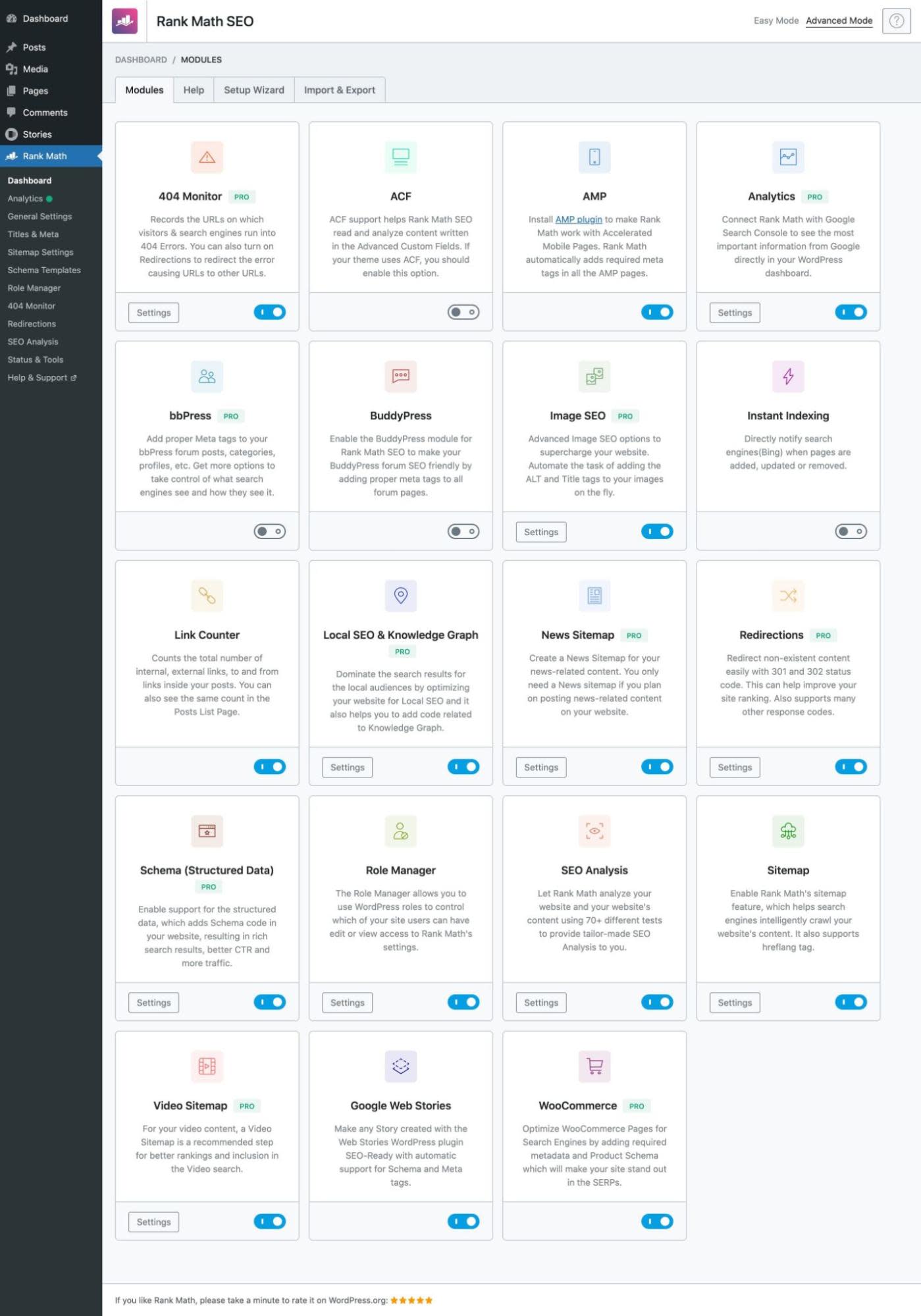Disable the Link Counter toggle
This screenshot has height=1316, width=921.
tap(270, 766)
